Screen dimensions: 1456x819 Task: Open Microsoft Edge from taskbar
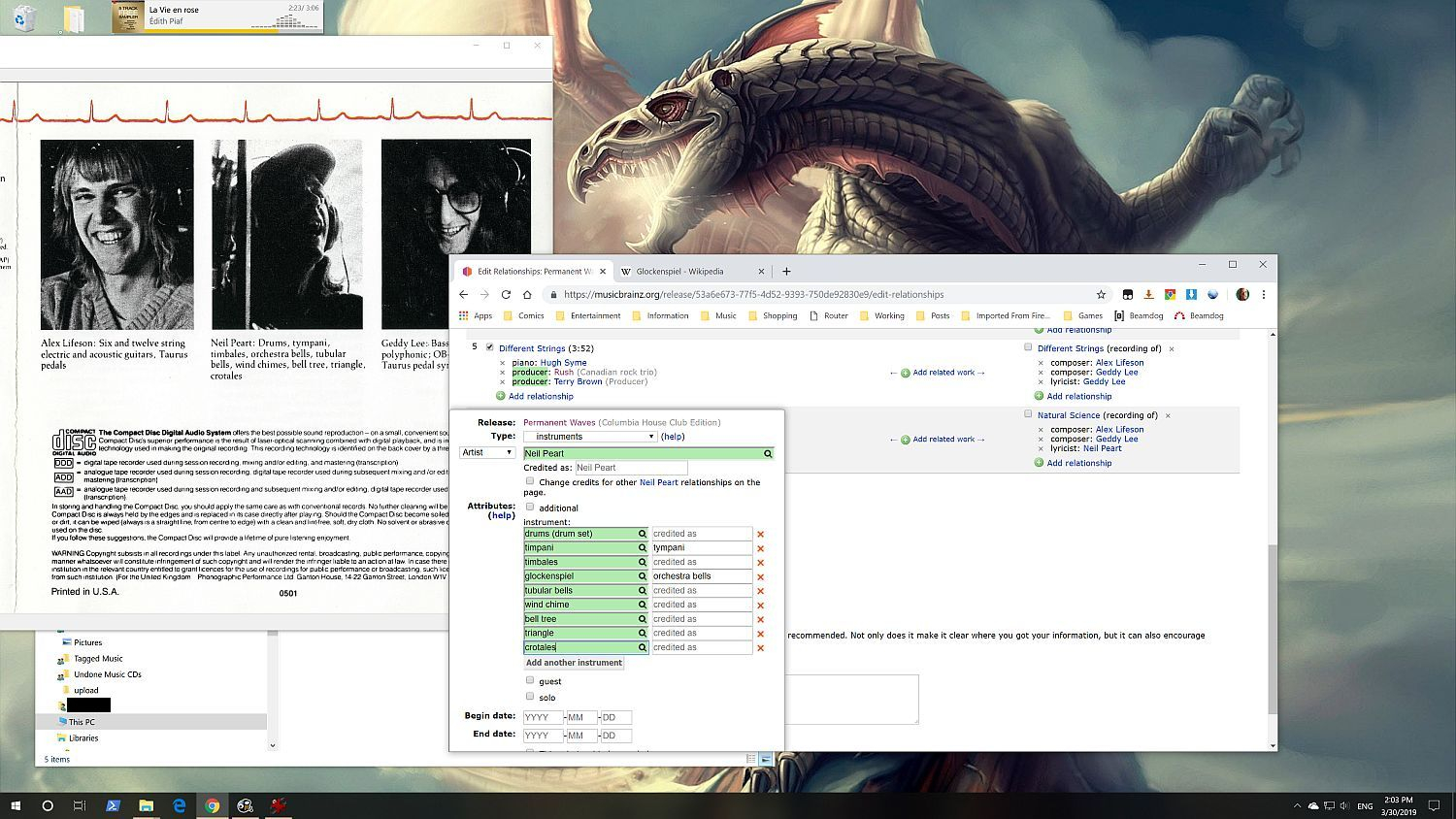(x=179, y=805)
